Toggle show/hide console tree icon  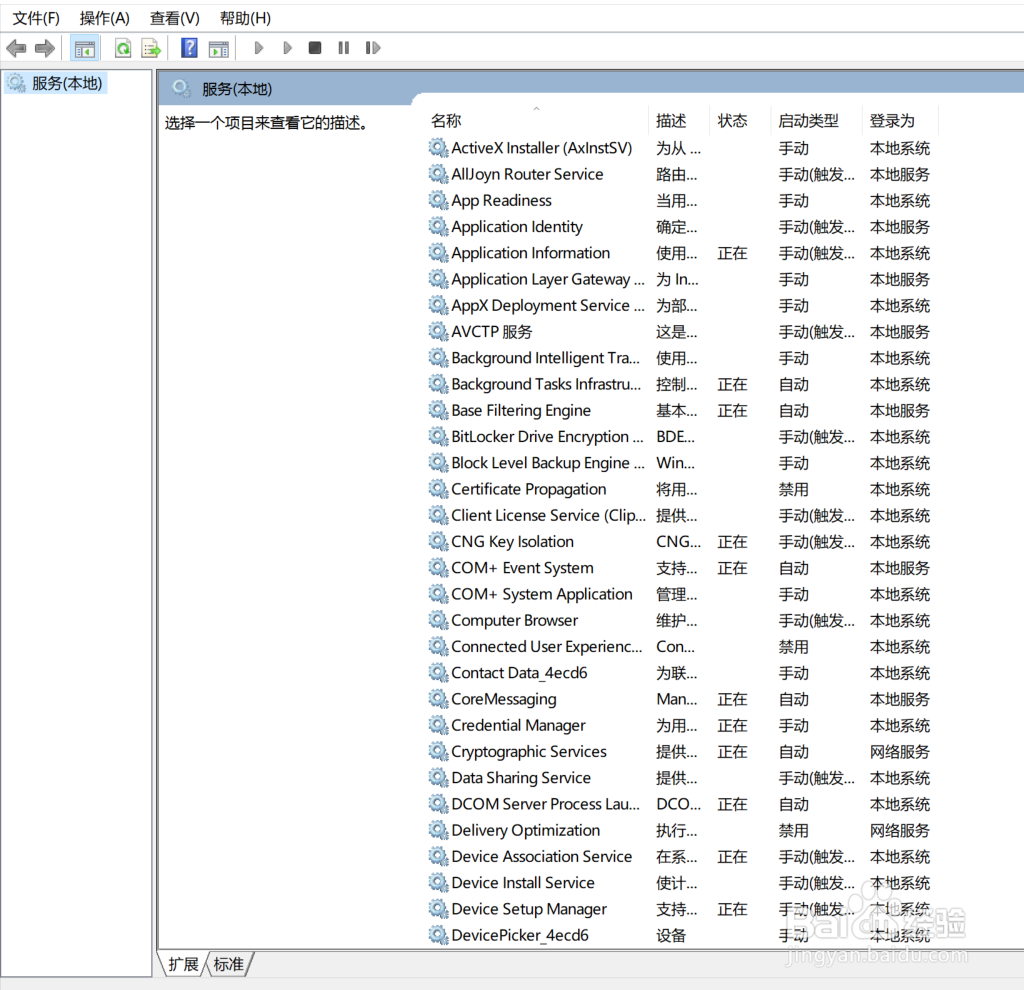[85, 48]
